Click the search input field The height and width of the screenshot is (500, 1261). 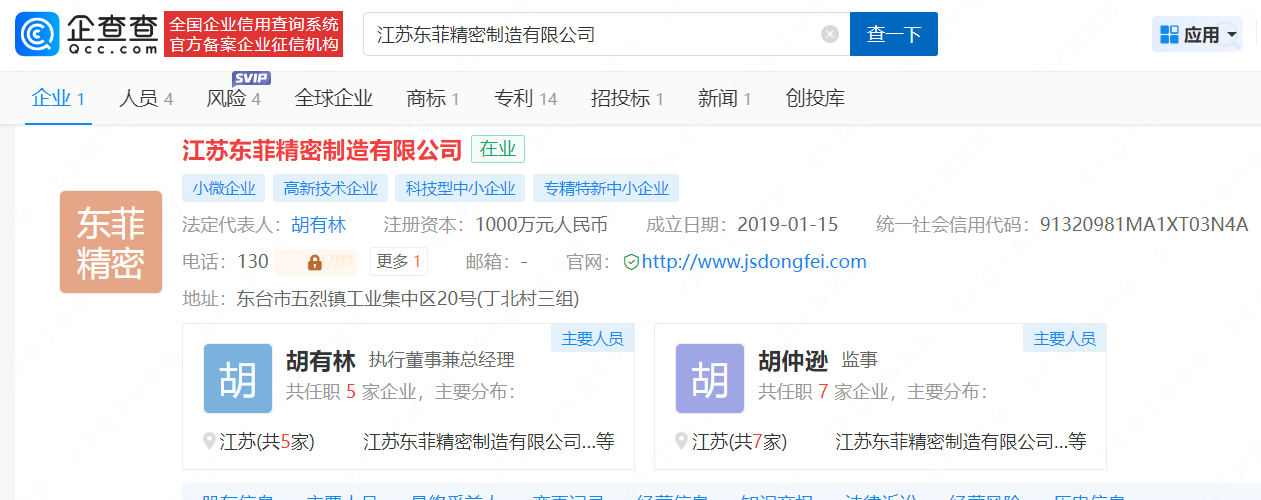606,34
